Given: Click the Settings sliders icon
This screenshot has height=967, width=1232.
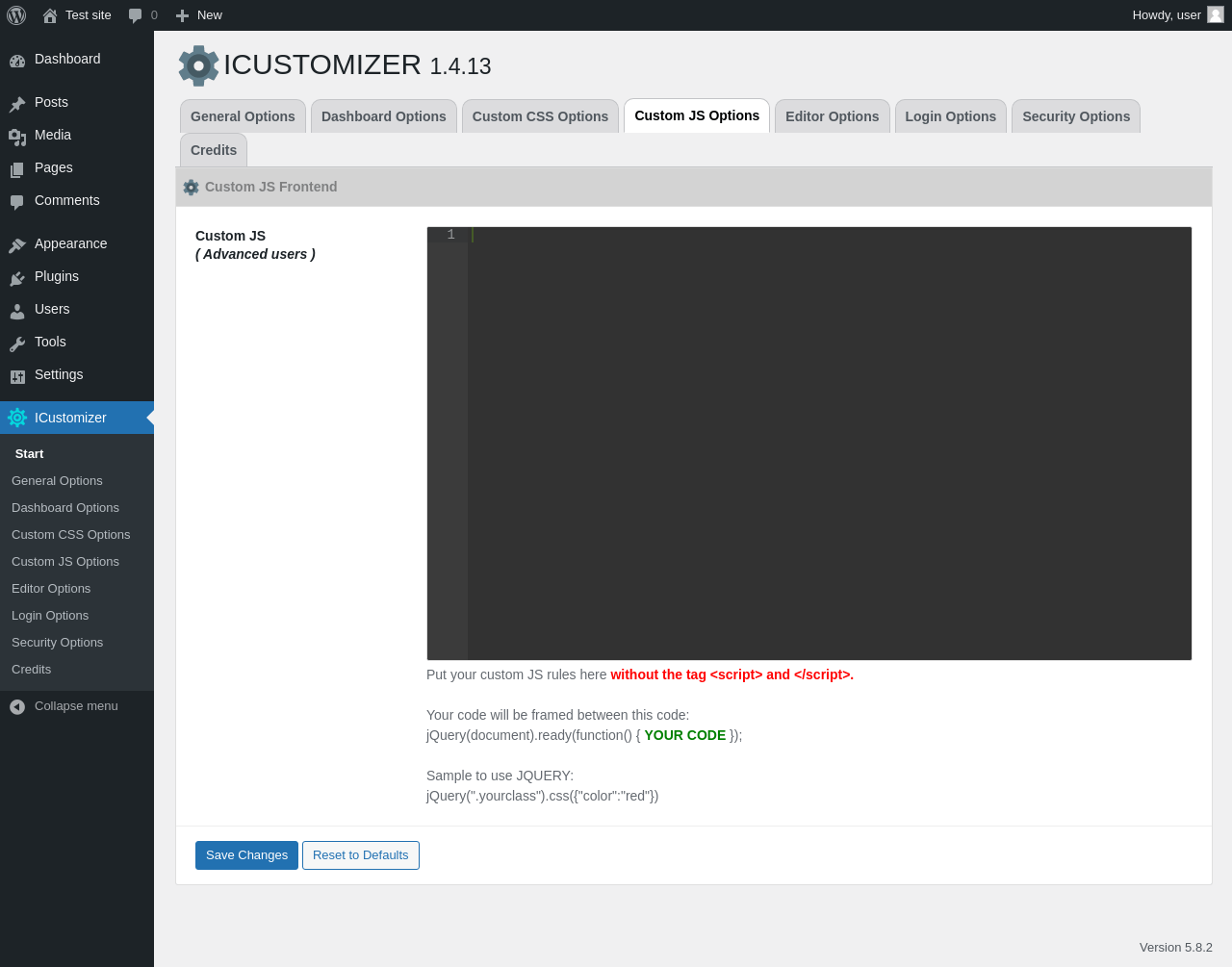Looking at the screenshot, I should point(17,375).
